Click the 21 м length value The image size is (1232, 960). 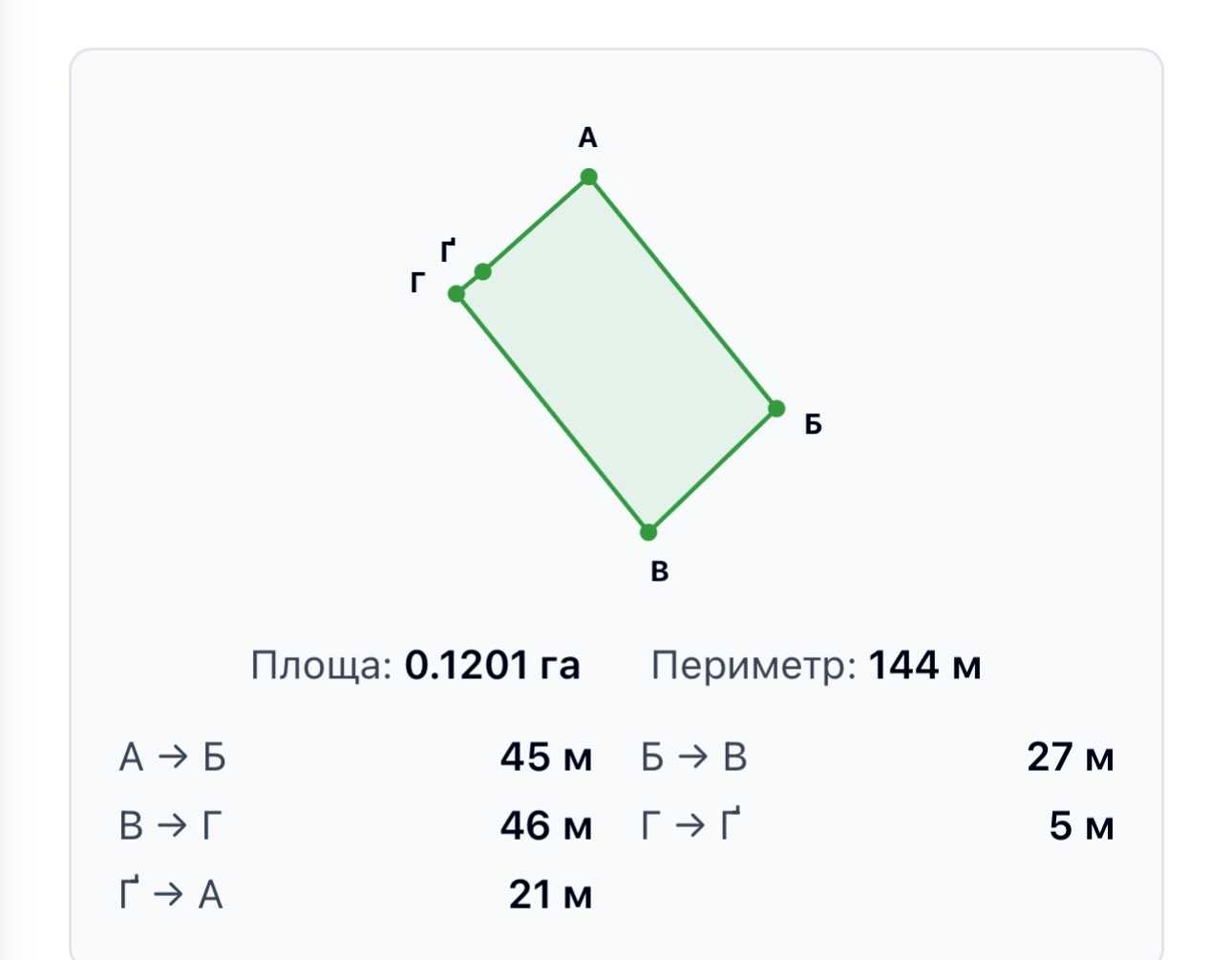pos(550,895)
